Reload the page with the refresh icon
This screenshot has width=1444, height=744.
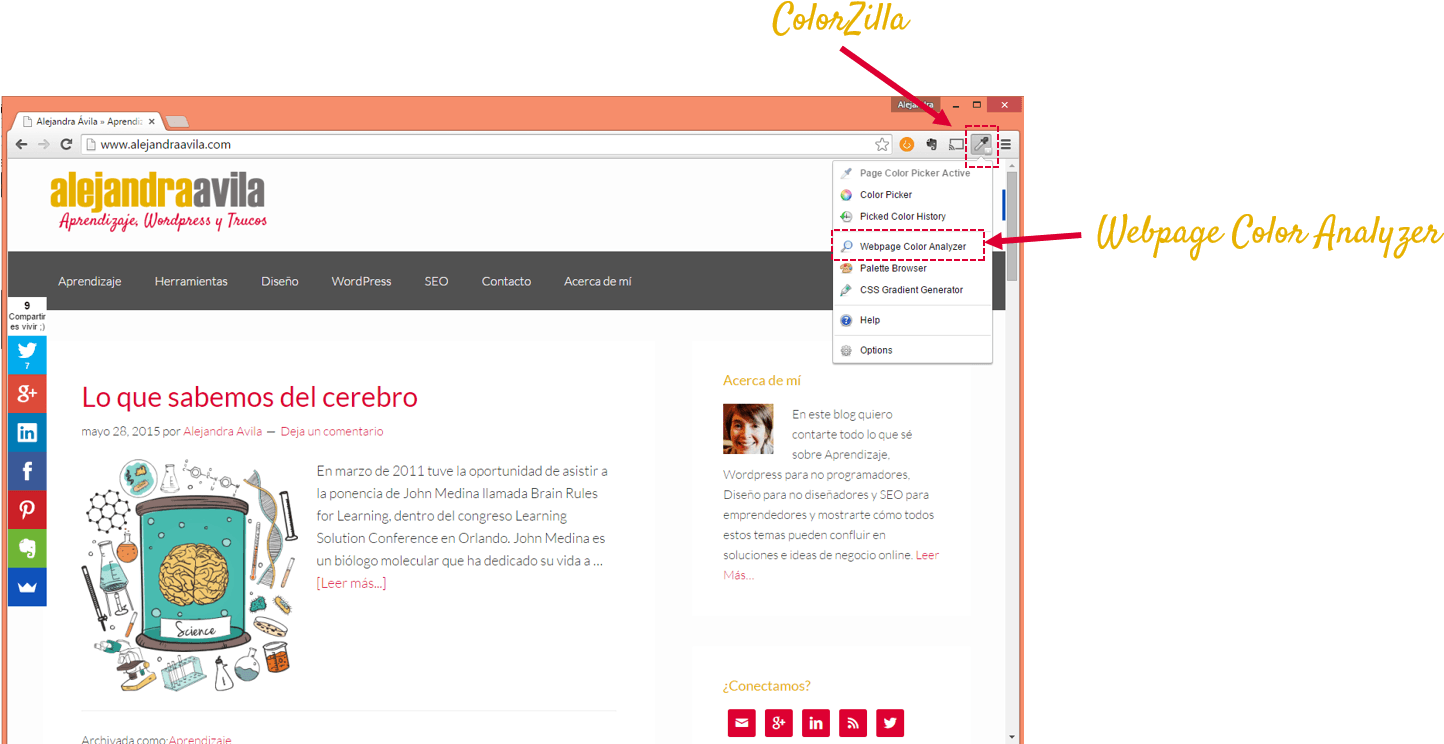click(66, 144)
